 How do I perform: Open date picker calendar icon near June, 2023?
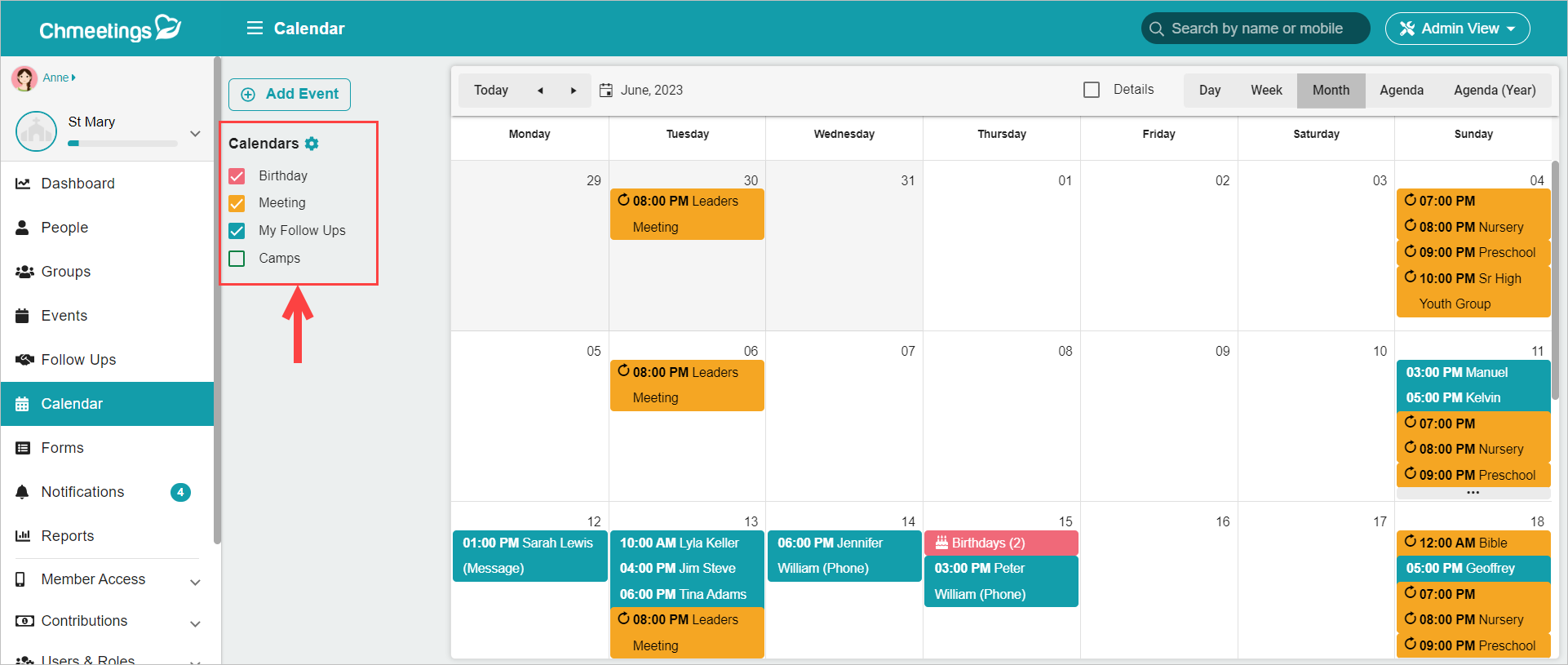coord(606,91)
